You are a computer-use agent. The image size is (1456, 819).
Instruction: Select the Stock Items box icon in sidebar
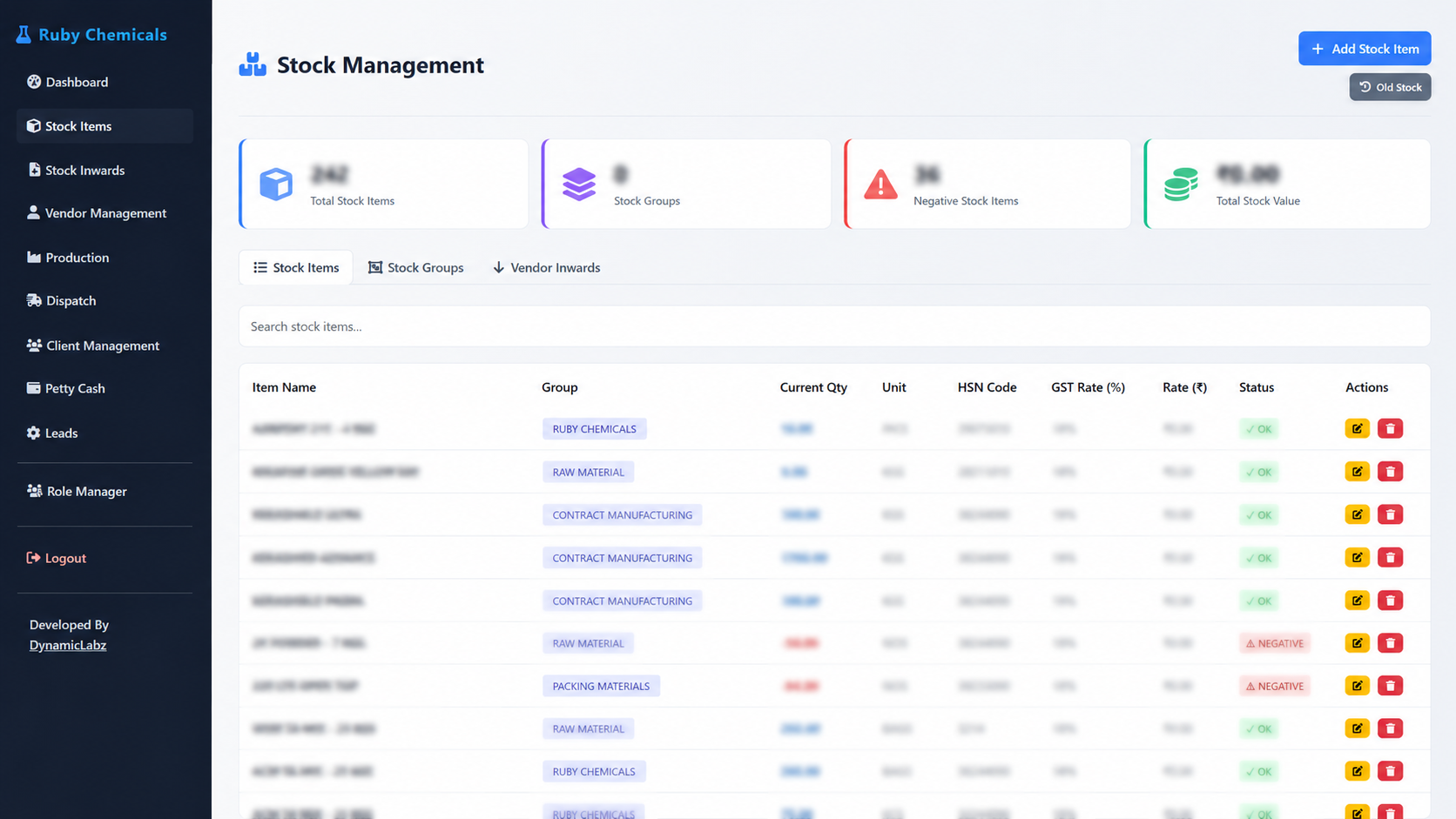click(x=34, y=126)
